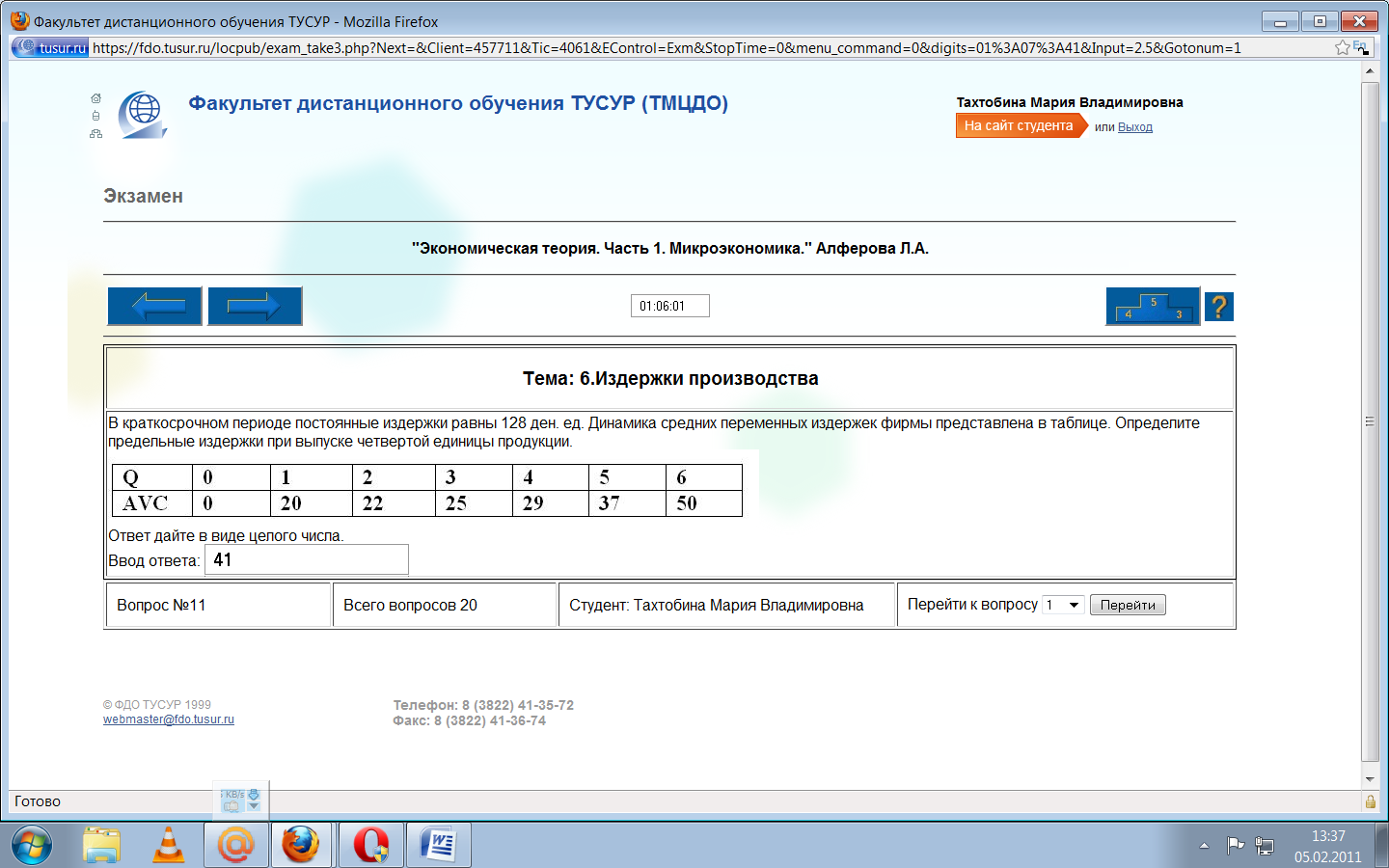Bookmark page with star icon
The image size is (1389, 868).
1343,47
